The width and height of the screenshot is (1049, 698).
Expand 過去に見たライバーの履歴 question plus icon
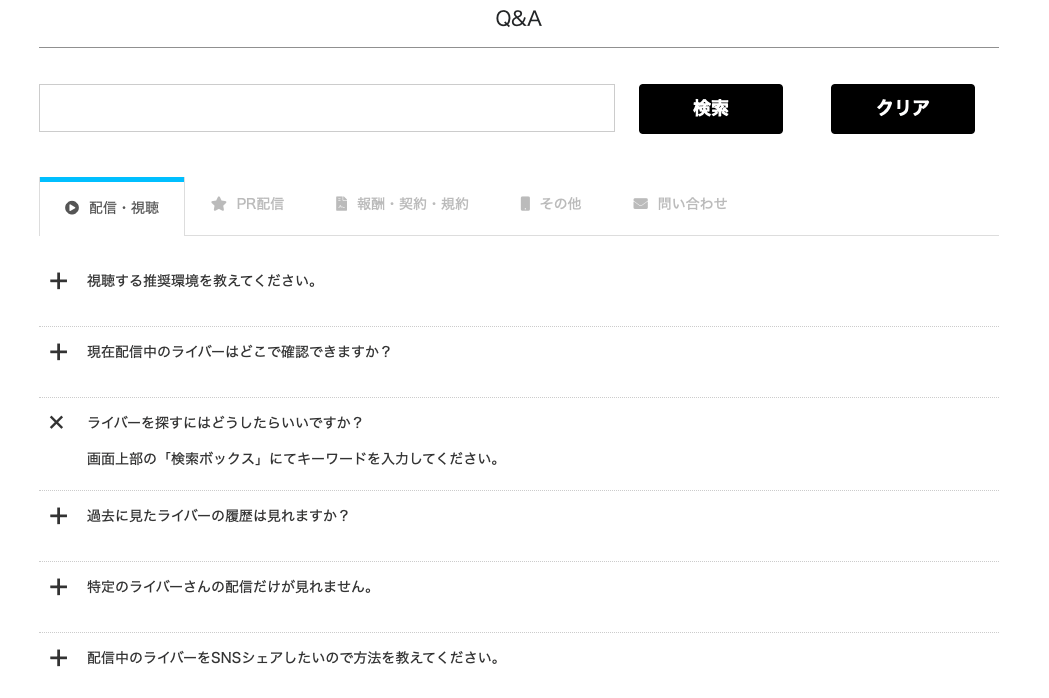click(x=58, y=516)
